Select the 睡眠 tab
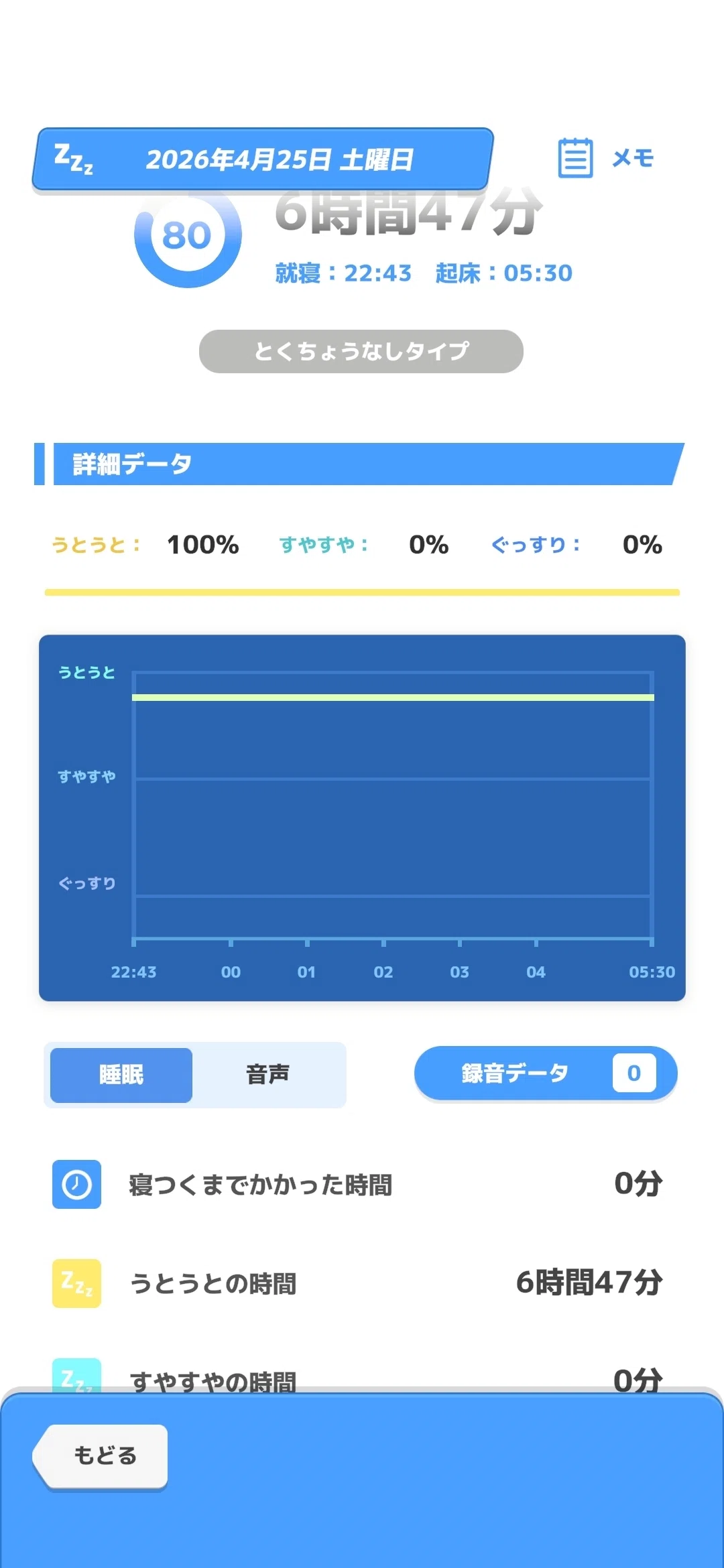 point(121,1075)
